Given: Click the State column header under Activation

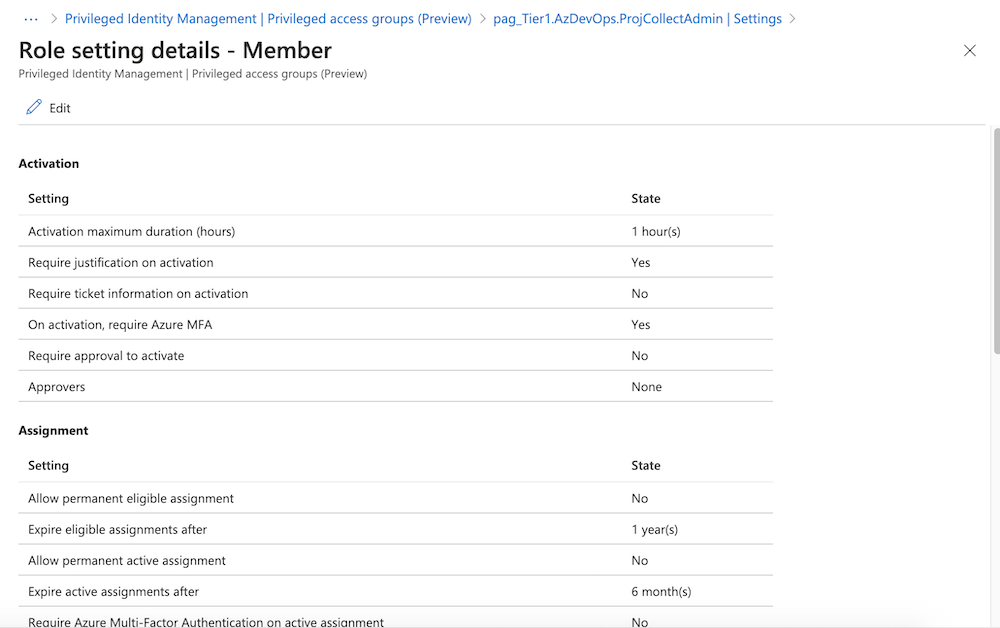Looking at the screenshot, I should tap(646, 198).
